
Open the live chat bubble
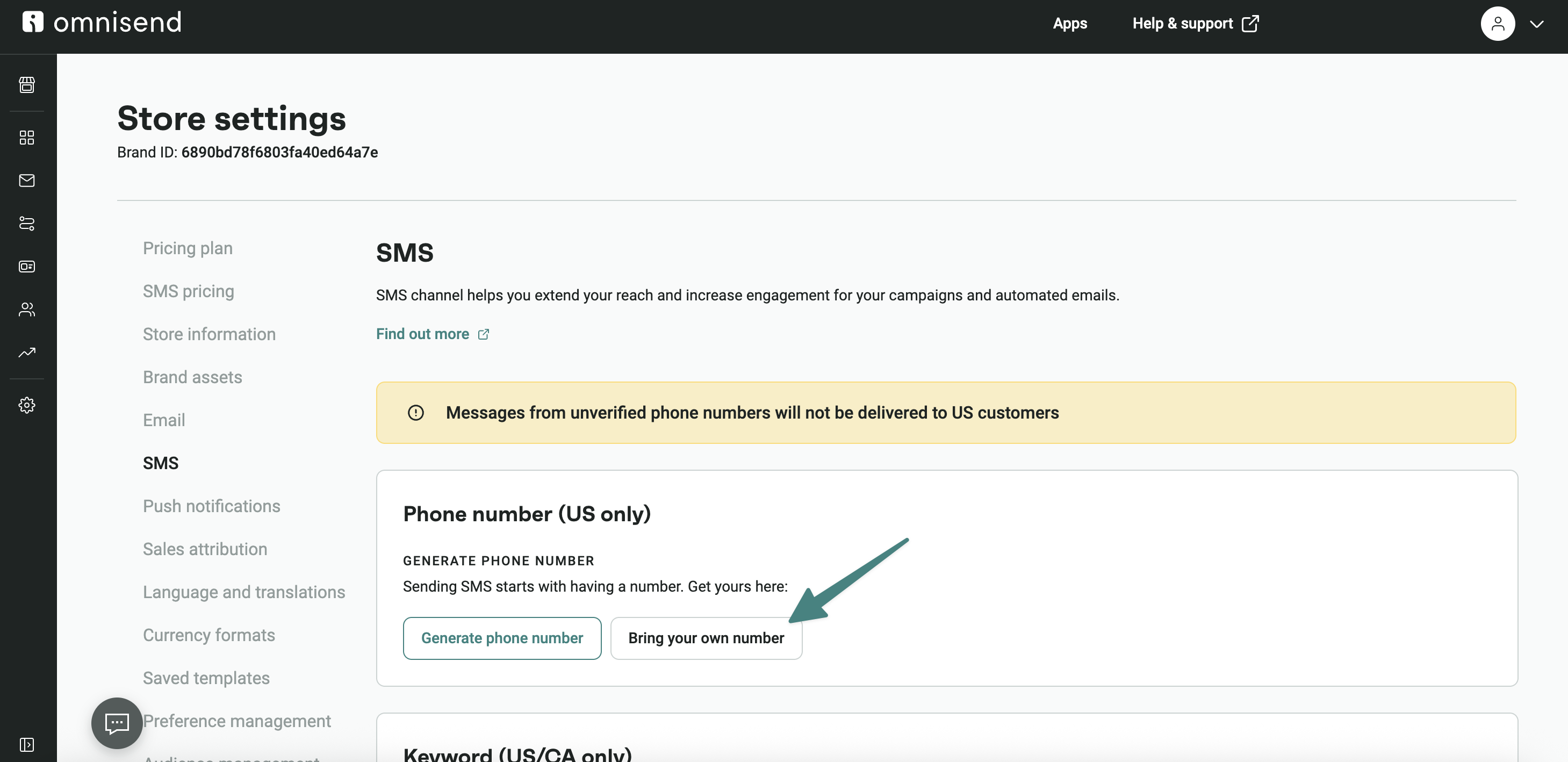point(117,723)
